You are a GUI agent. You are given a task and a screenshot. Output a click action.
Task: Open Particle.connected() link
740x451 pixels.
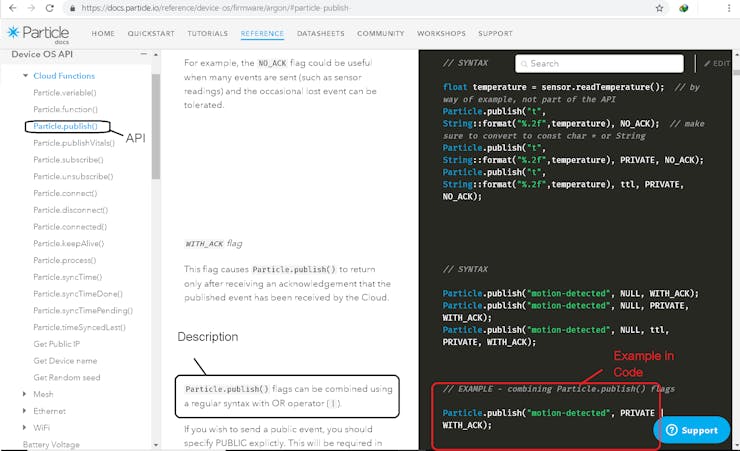pos(70,227)
